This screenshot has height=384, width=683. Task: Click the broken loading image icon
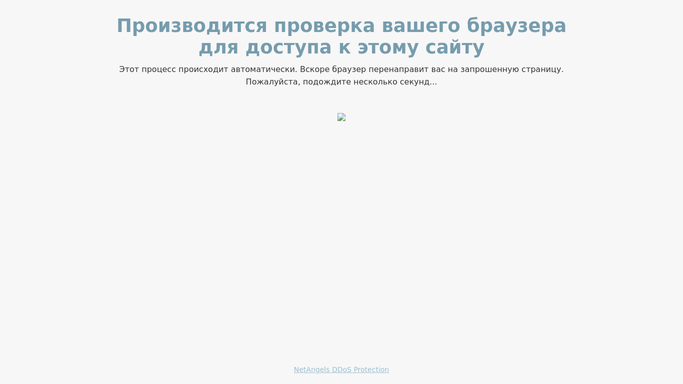click(342, 117)
